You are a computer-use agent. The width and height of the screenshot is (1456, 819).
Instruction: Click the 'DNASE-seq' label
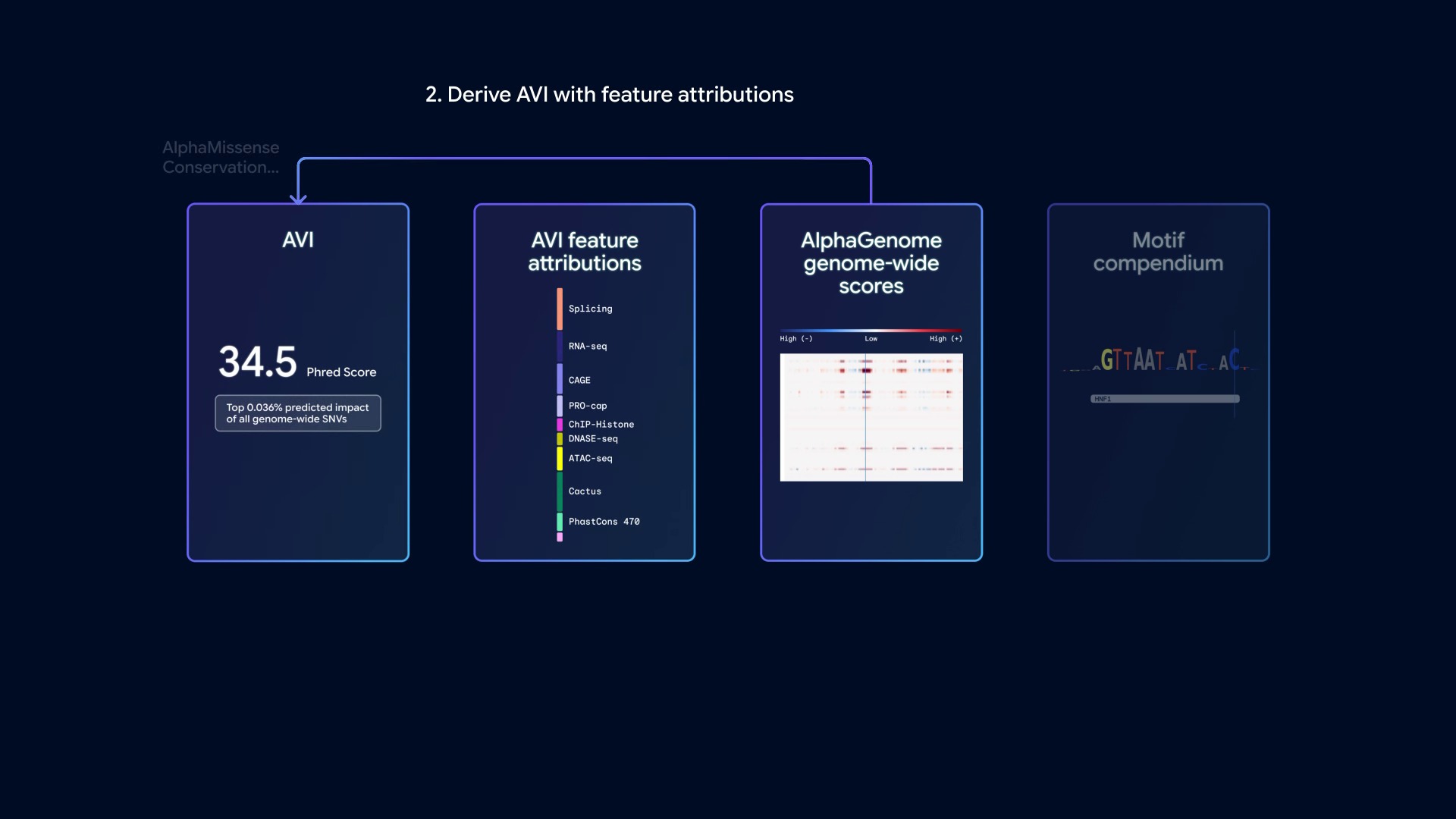click(593, 439)
